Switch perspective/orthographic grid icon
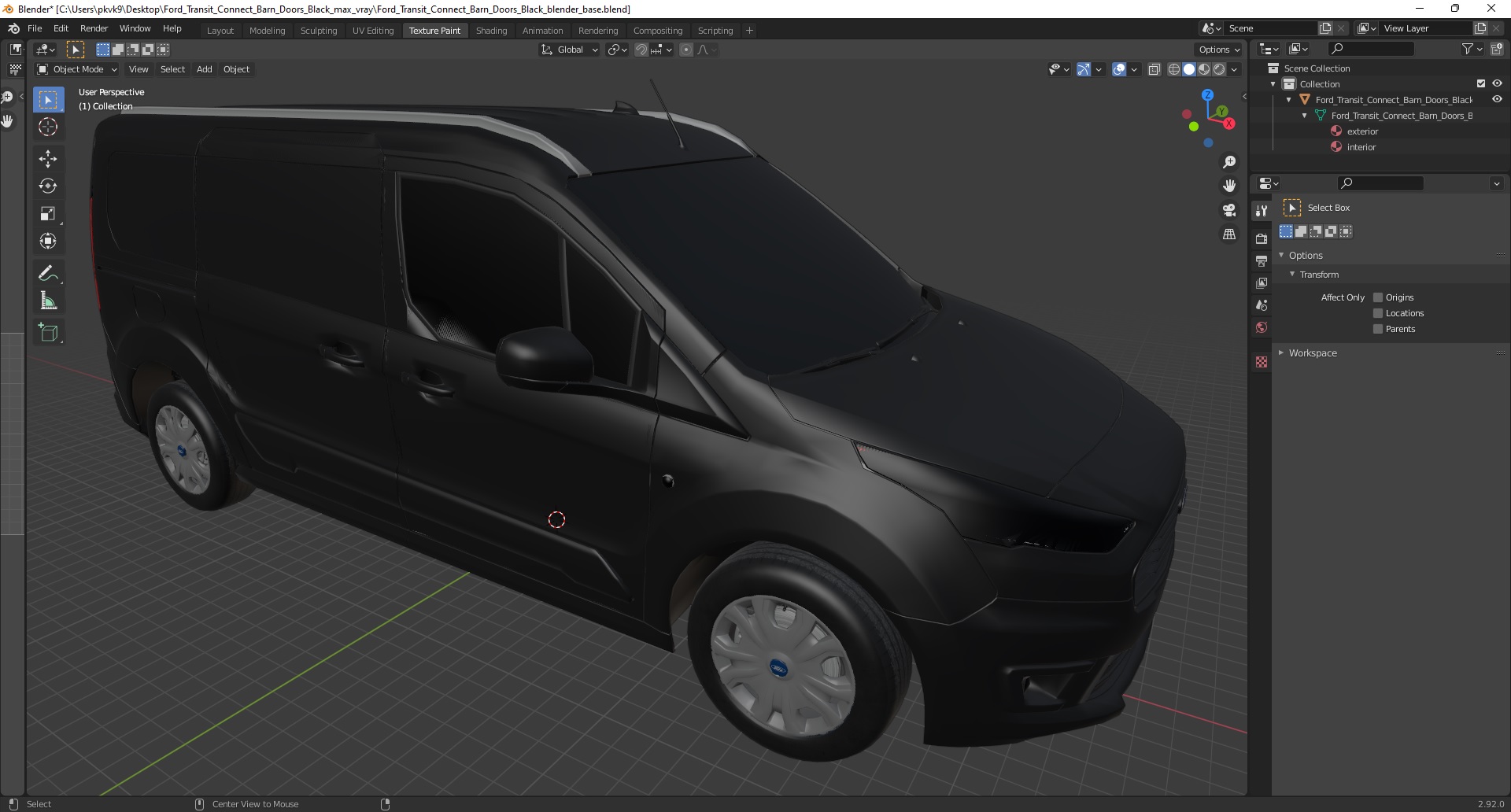The height and width of the screenshot is (812, 1511). [x=1229, y=234]
